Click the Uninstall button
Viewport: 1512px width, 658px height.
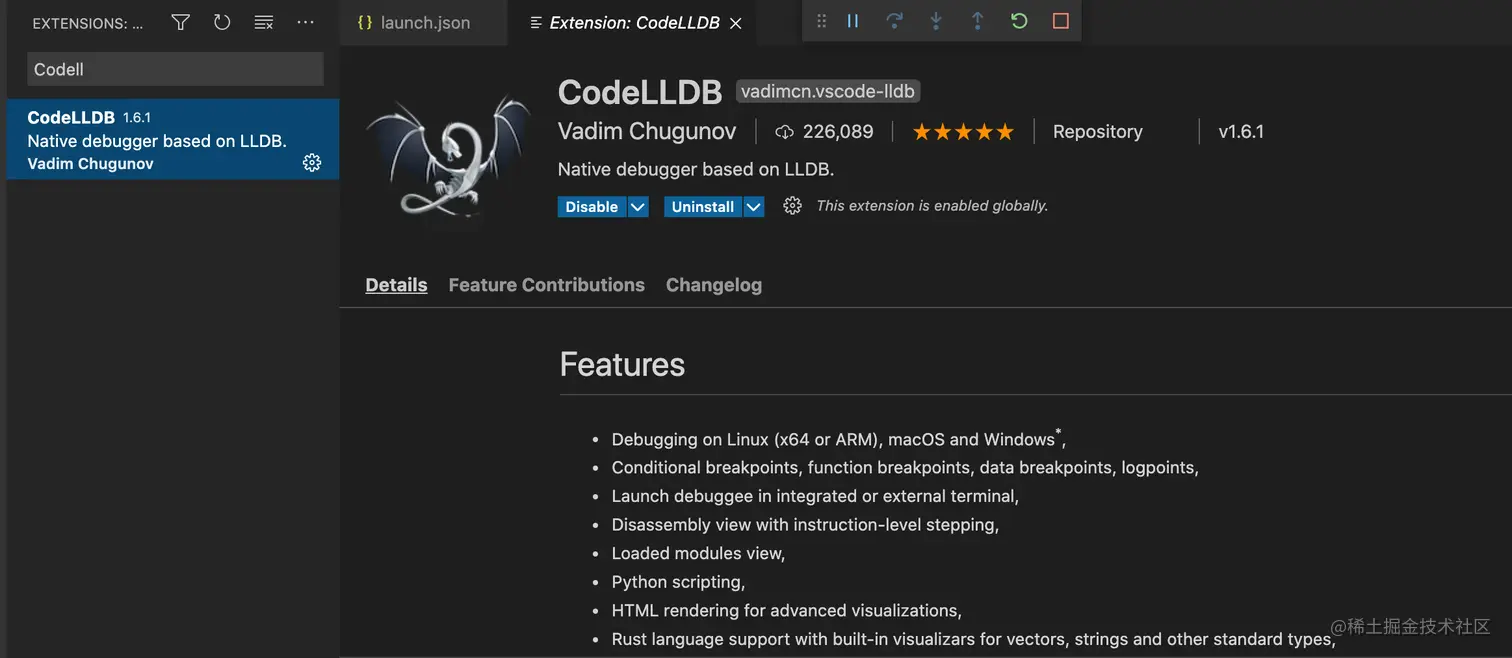[703, 207]
